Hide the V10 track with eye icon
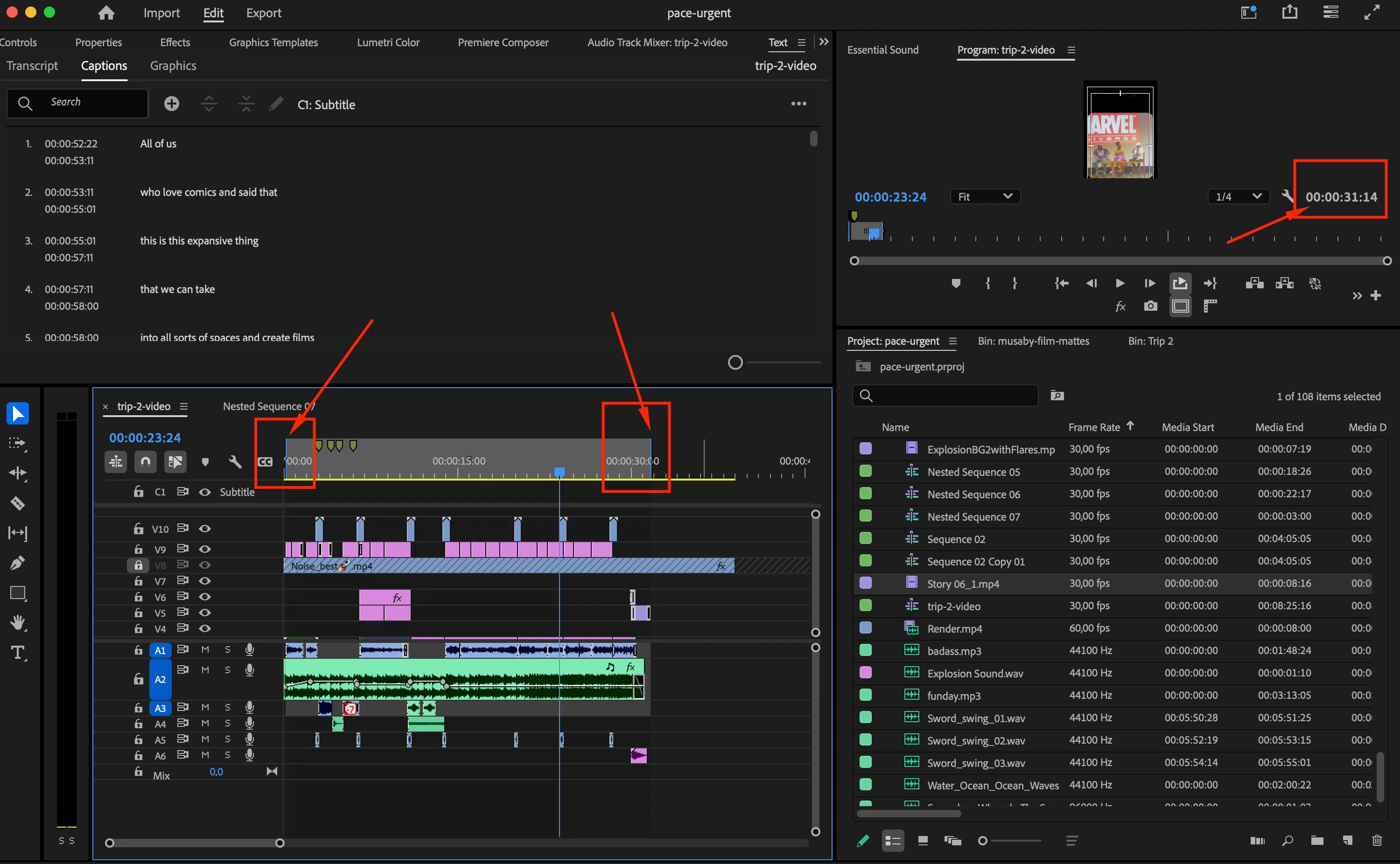 coord(204,529)
